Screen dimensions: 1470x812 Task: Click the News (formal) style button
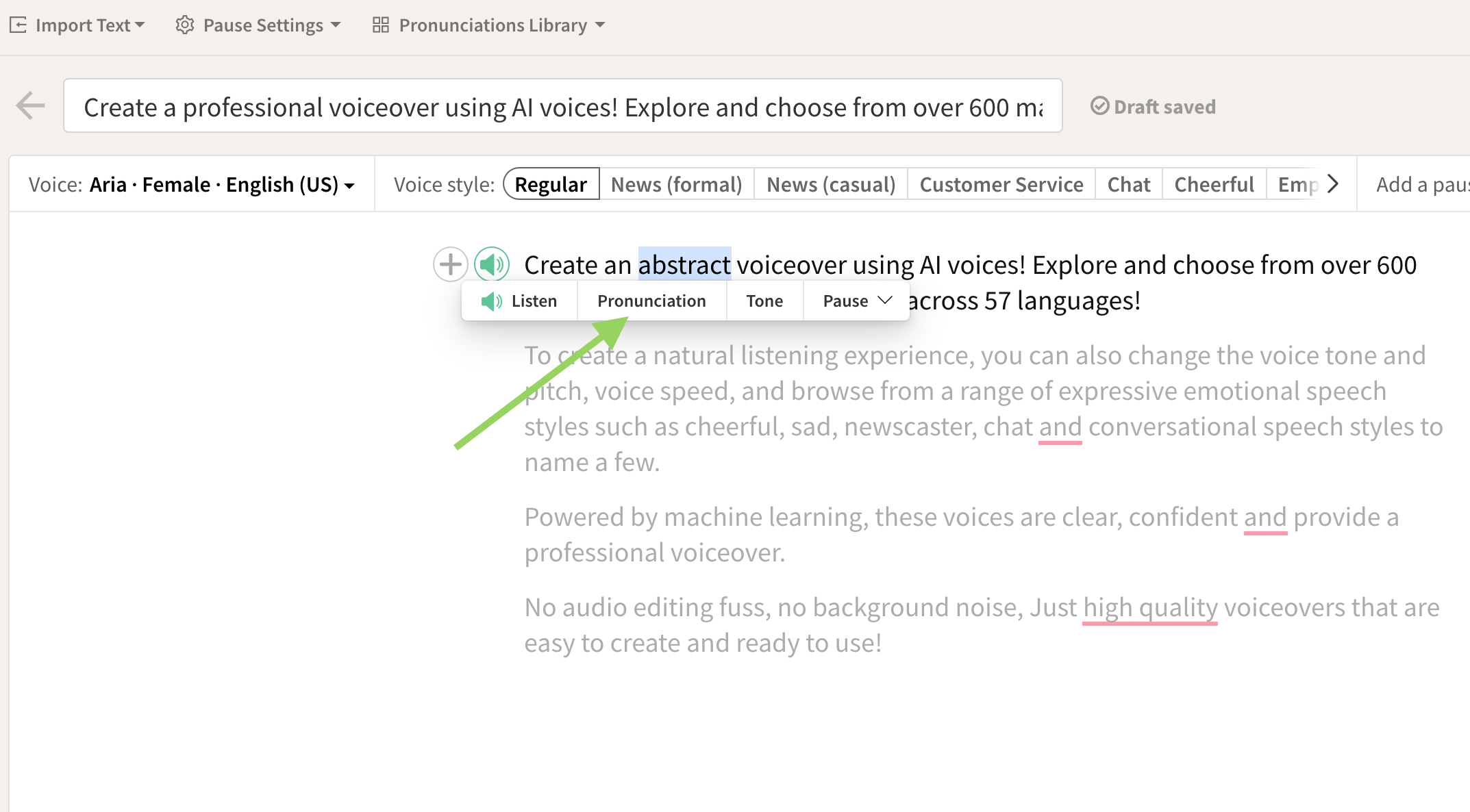click(x=676, y=183)
